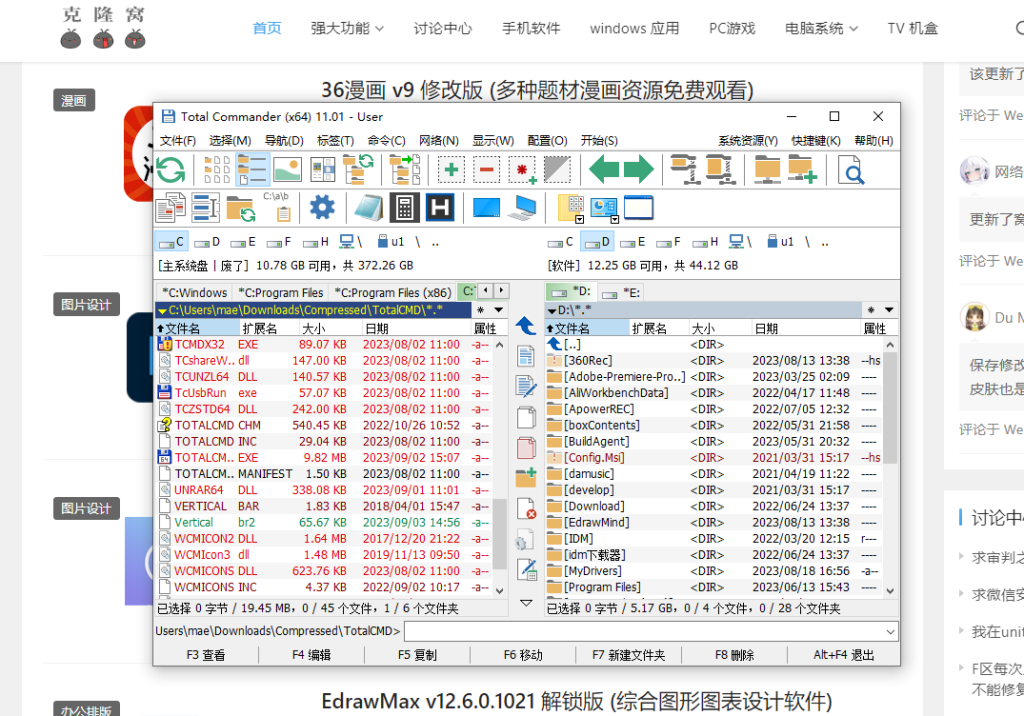1024x716 pixels.
Task: Click the unselect group minus icon
Action: tap(486, 170)
